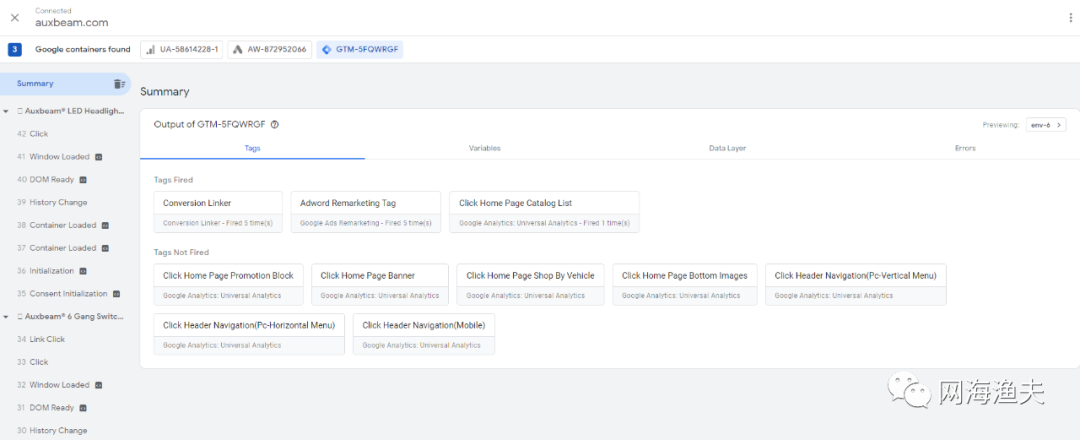Click the Google containers found label
This screenshot has width=1080, height=440.
pos(83,50)
